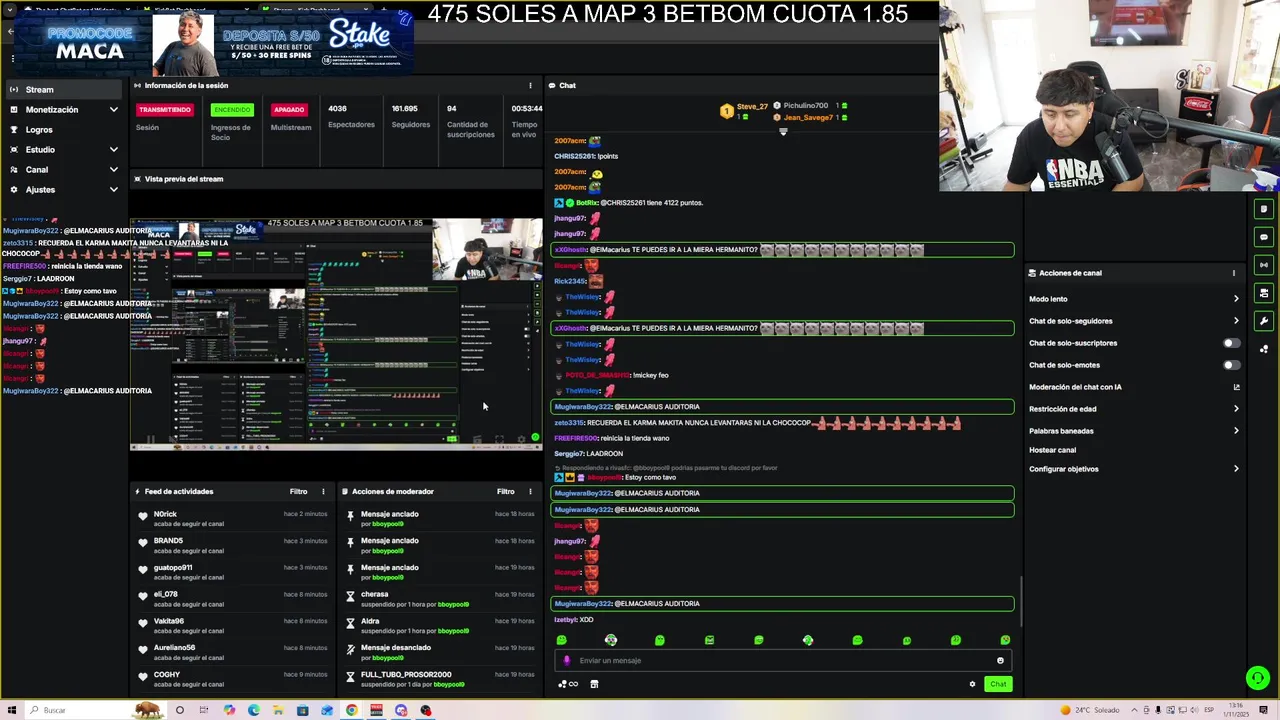Open Filtro in Acciones de moderador
The height and width of the screenshot is (720, 1280).
(x=505, y=491)
